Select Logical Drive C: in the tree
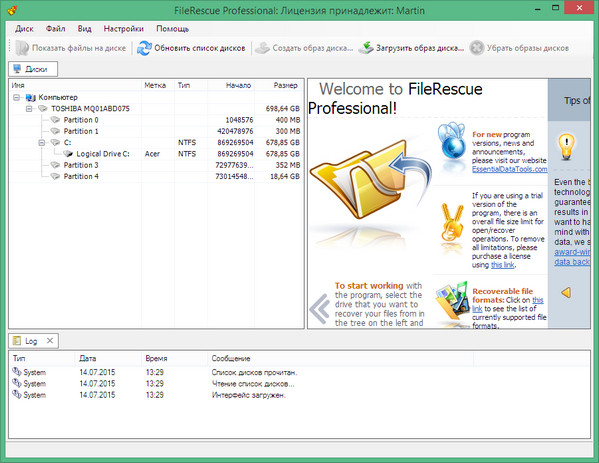The image size is (599, 463). pyautogui.click(x=103, y=154)
